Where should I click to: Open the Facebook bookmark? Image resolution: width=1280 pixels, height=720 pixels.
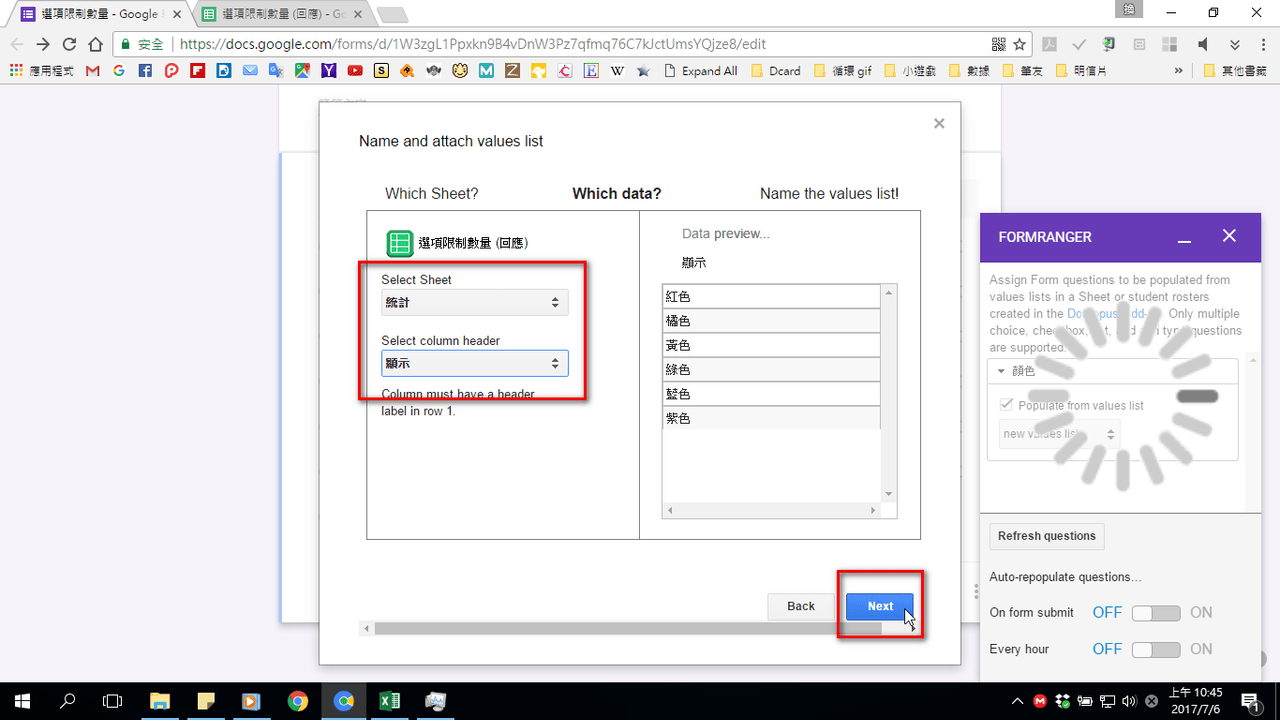[145, 71]
